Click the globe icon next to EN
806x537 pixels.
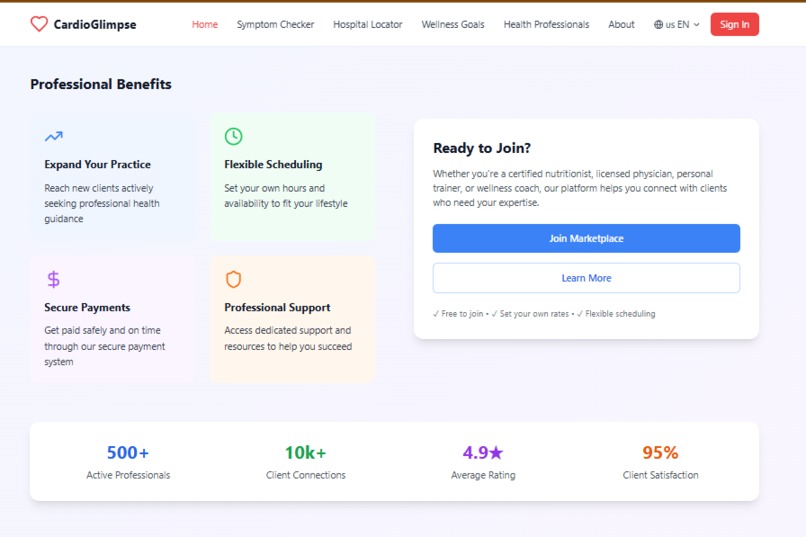click(658, 25)
